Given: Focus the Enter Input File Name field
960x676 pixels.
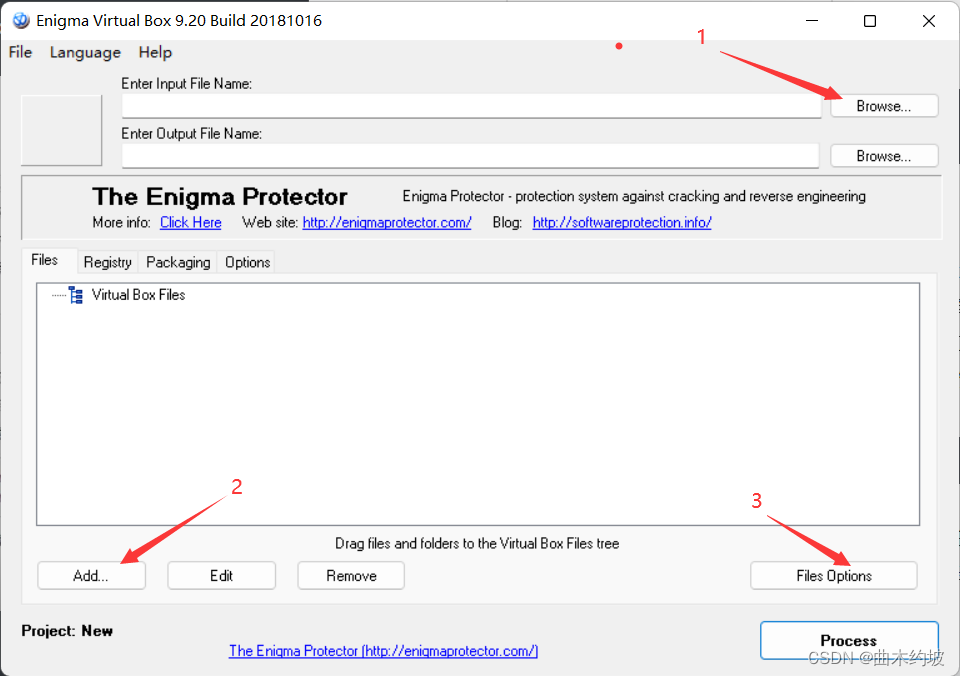Looking at the screenshot, I should coord(471,106).
